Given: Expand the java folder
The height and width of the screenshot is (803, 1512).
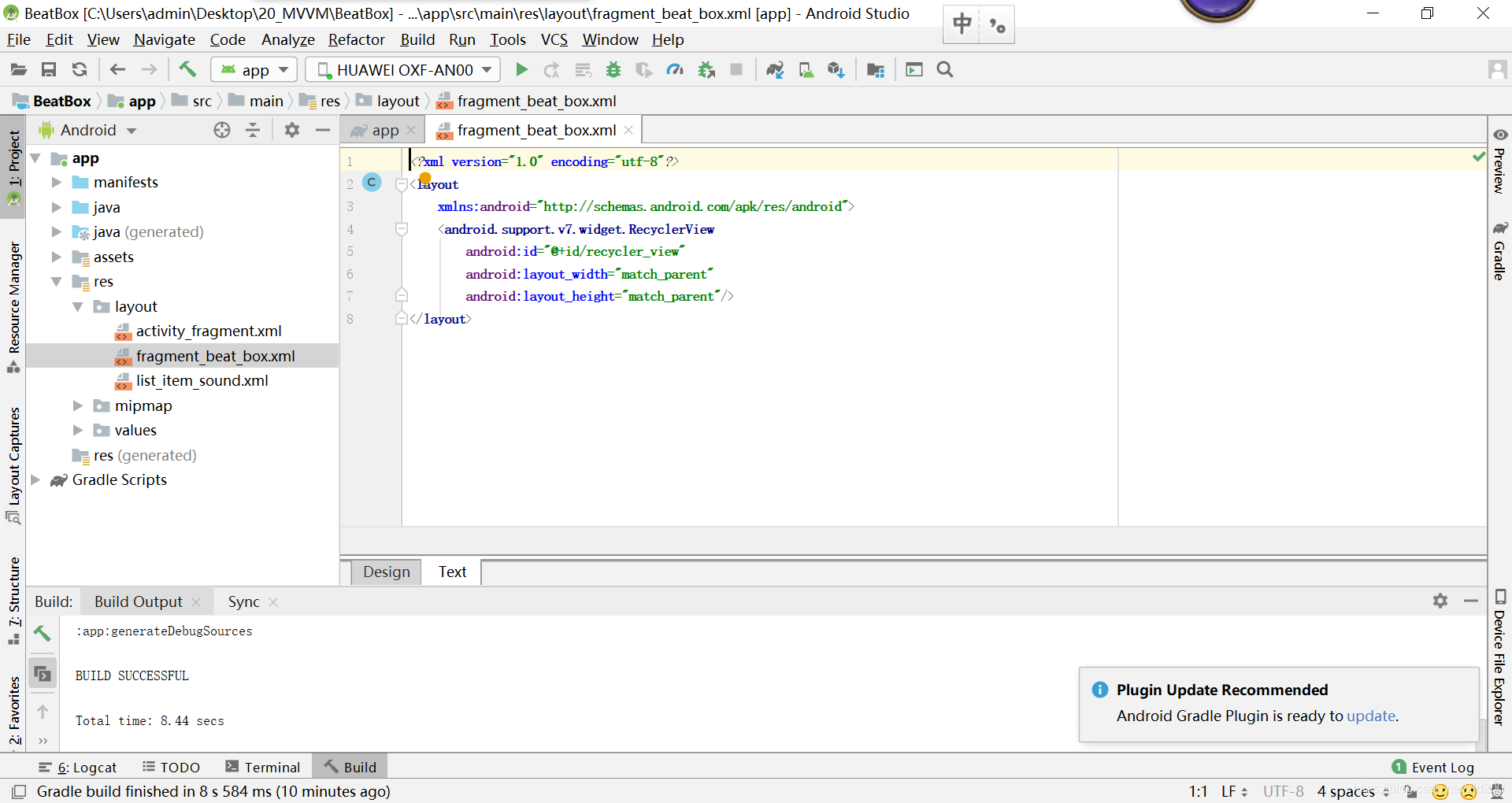Looking at the screenshot, I should (56, 207).
